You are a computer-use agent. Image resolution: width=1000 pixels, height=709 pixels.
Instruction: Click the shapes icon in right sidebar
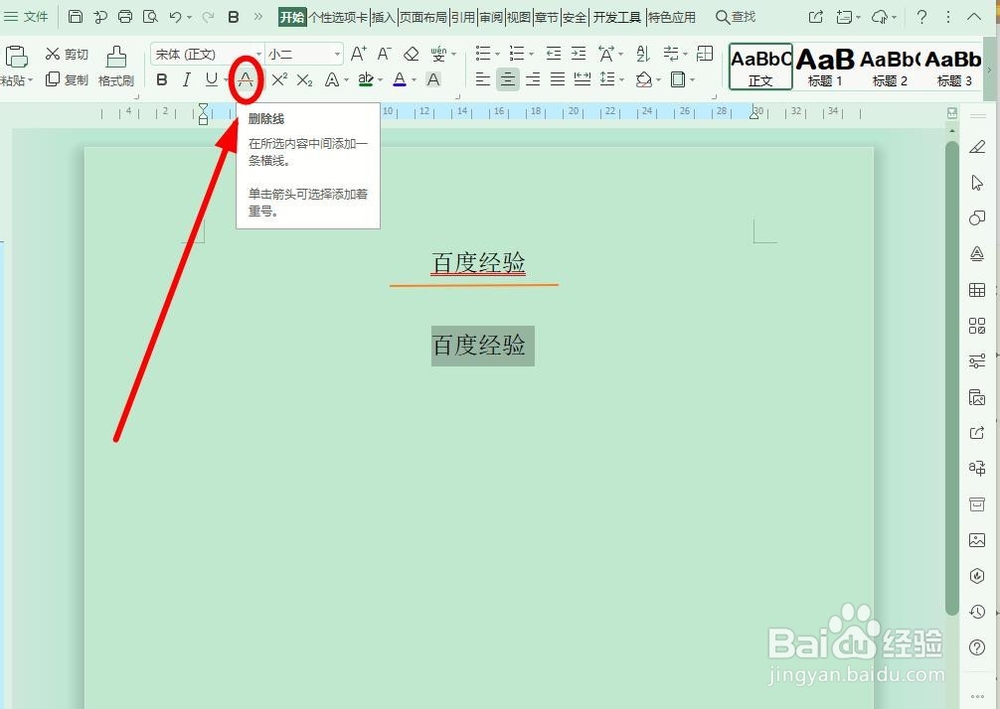pyautogui.click(x=976, y=218)
